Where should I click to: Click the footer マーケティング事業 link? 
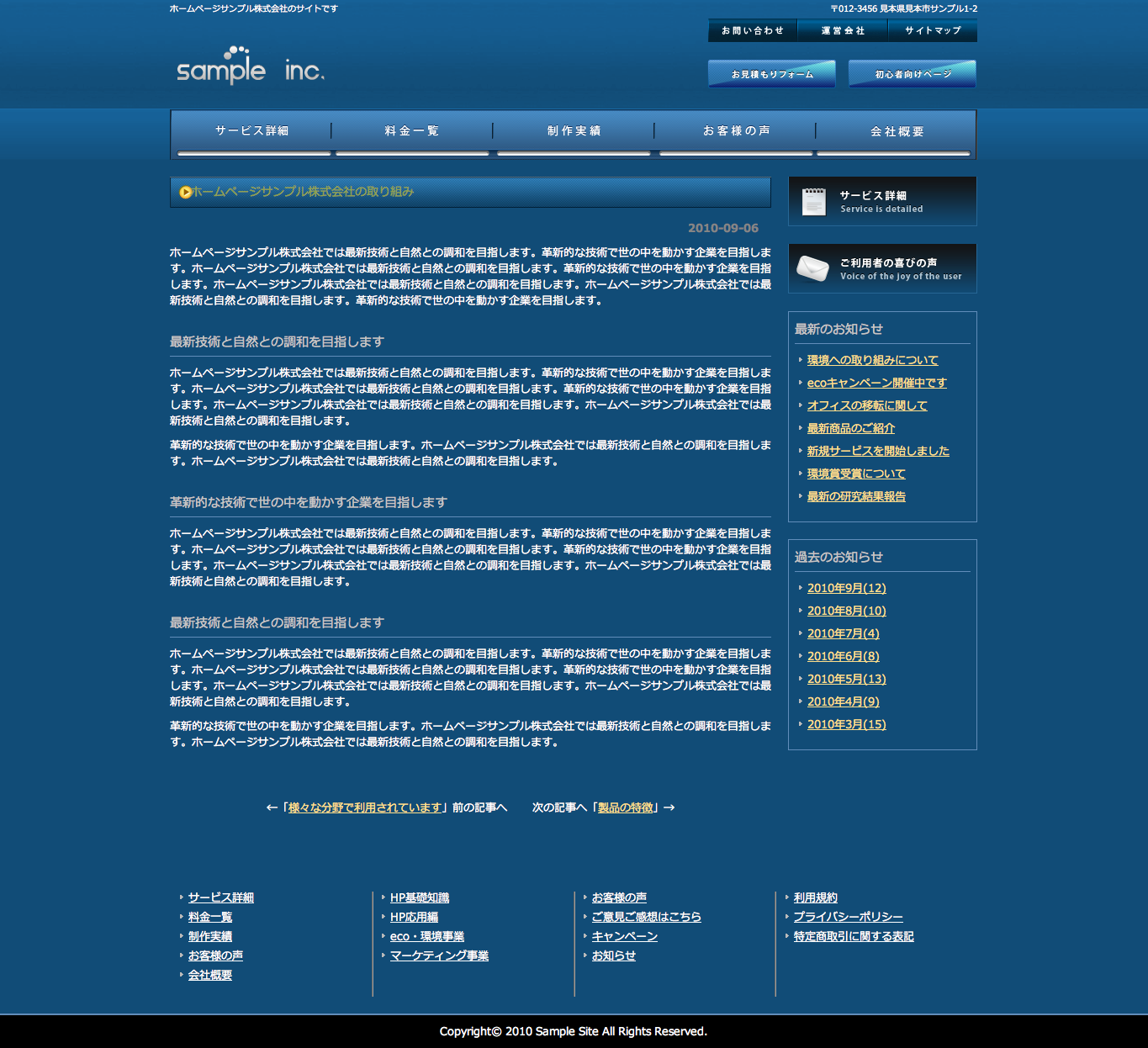point(439,955)
